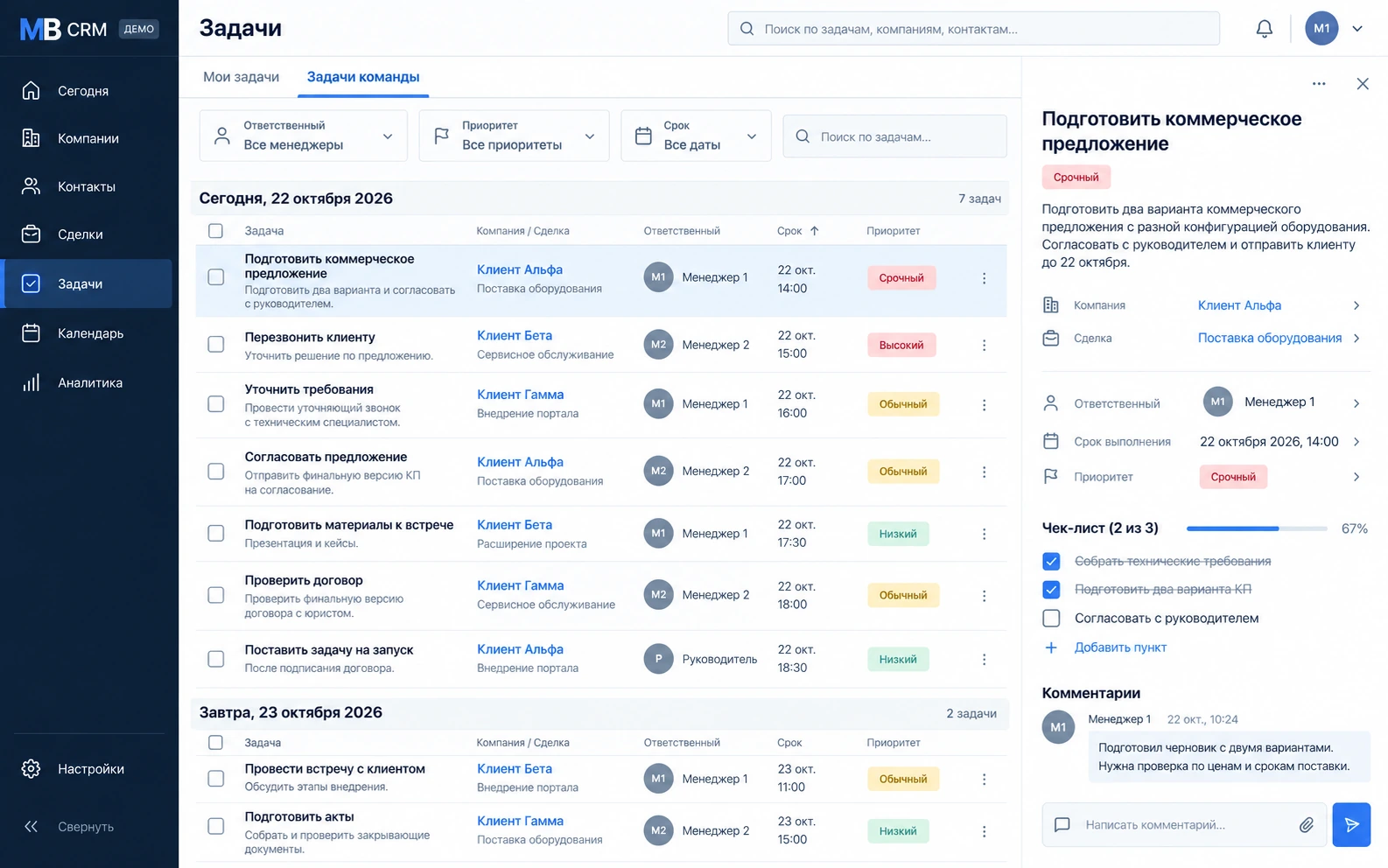Click the Контакты people icon in sidebar
The width and height of the screenshot is (1388, 868).
(31, 186)
